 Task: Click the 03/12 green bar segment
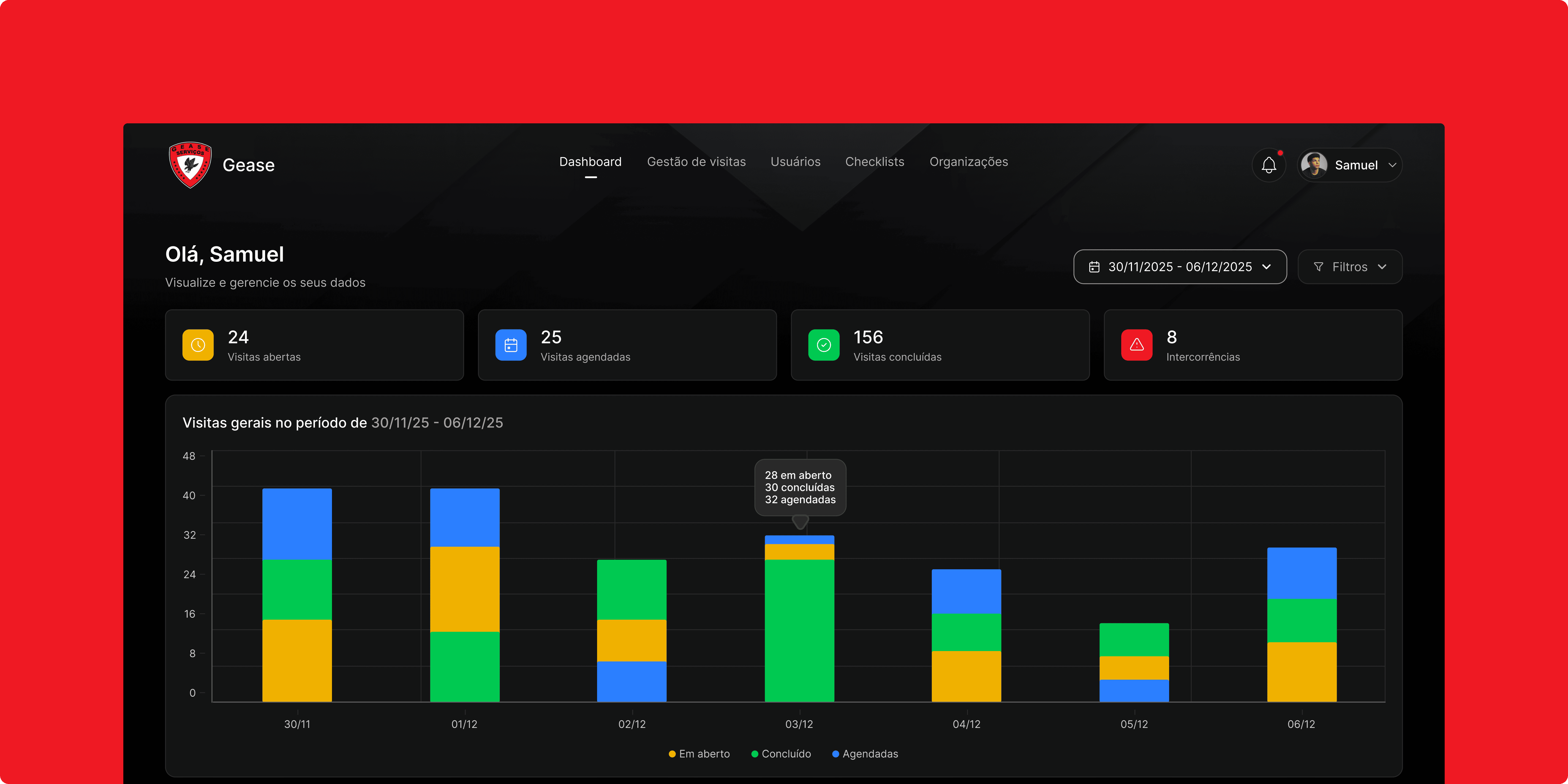coord(799,631)
